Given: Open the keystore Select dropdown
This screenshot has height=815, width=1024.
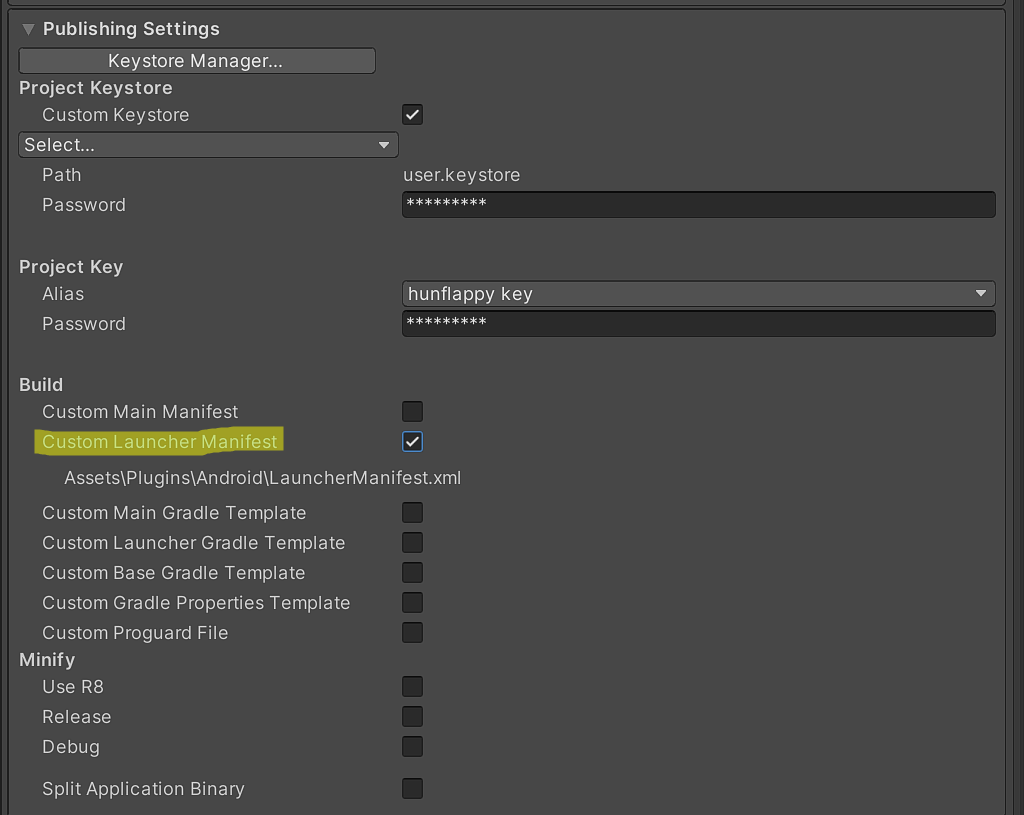Looking at the screenshot, I should click(208, 145).
